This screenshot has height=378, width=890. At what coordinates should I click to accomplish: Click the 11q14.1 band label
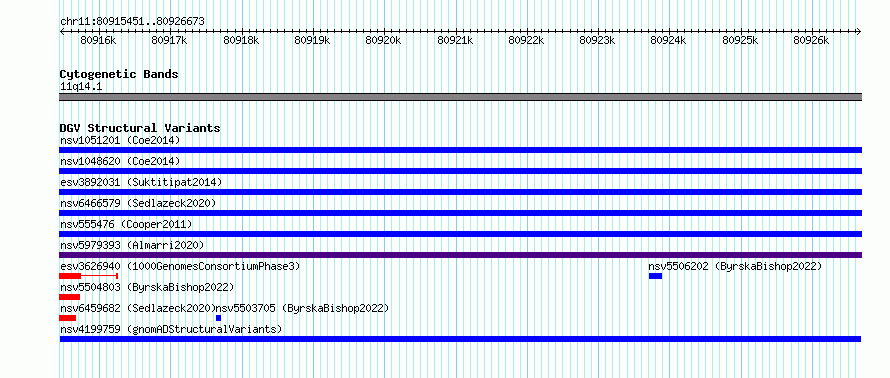(81, 87)
